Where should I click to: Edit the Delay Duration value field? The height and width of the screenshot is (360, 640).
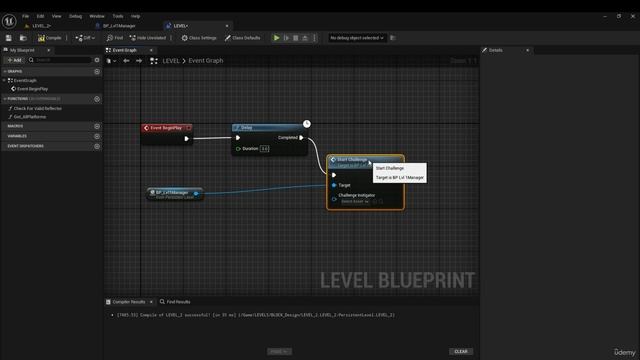click(x=264, y=149)
